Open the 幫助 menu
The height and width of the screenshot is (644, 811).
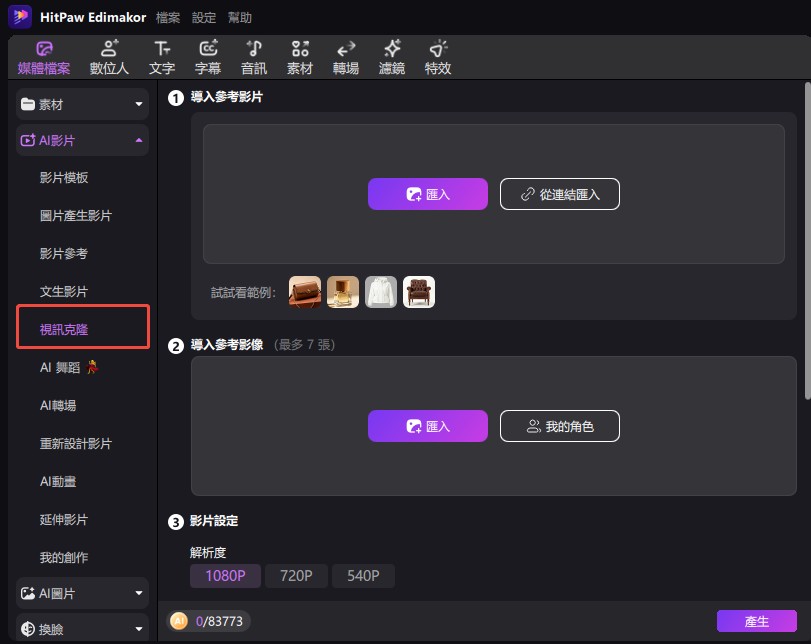240,18
